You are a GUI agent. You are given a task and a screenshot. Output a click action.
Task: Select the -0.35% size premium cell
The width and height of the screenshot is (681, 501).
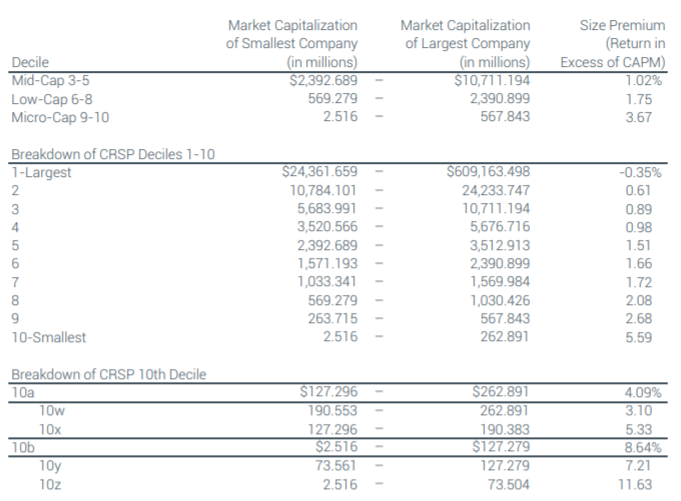click(x=642, y=173)
